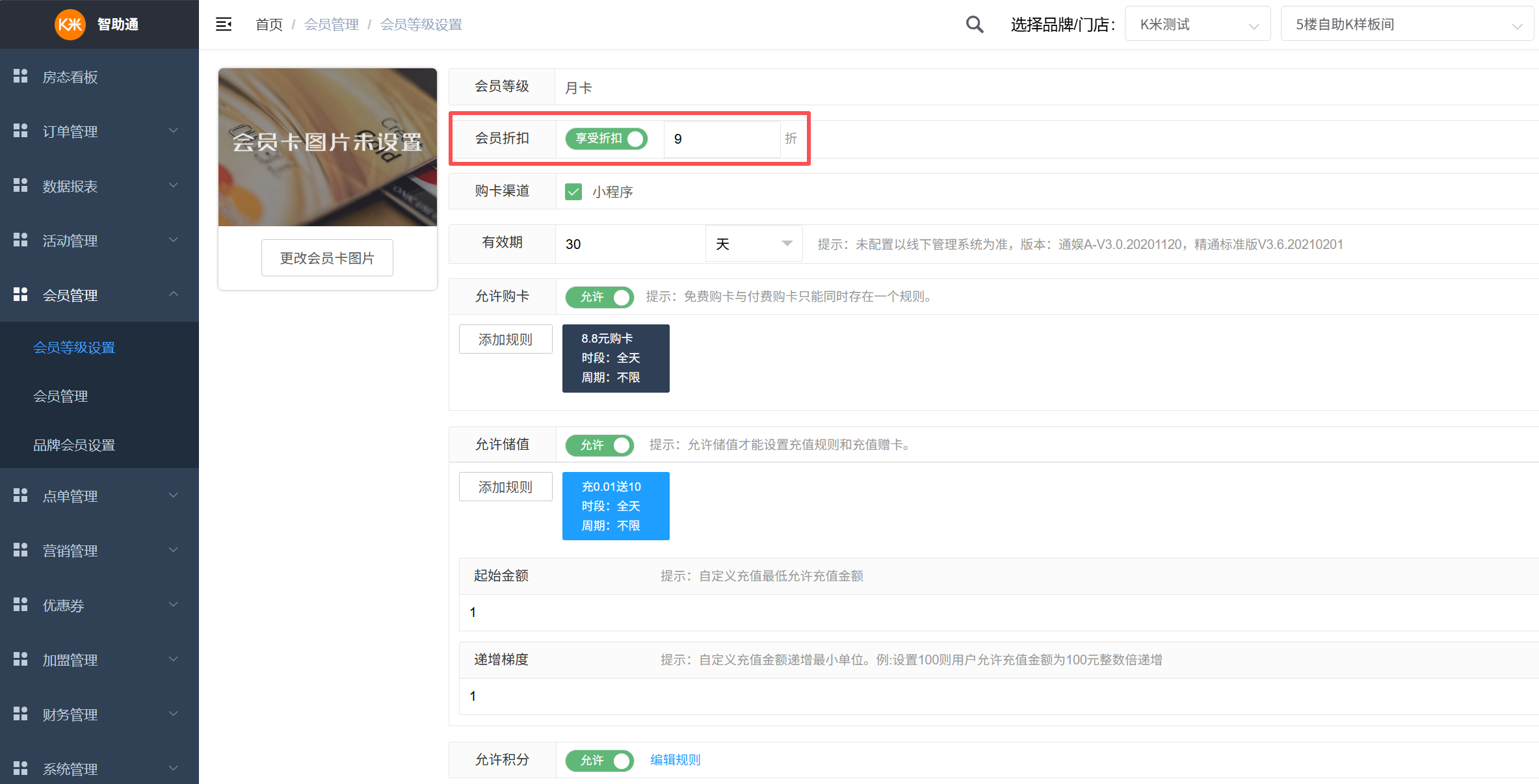Open the K米测试 brand dropdown

1198,25
